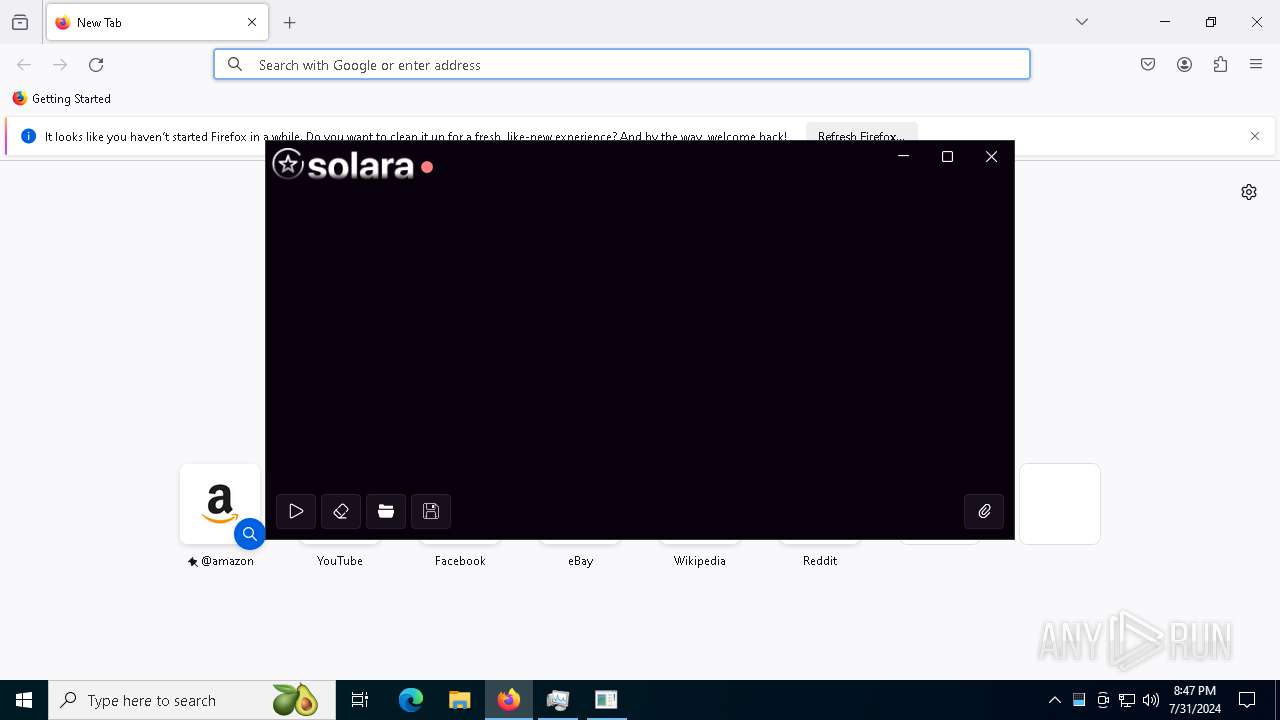Screen dimensions: 1280x720
Task: Open the YouTube shortcut
Action: coord(340,561)
